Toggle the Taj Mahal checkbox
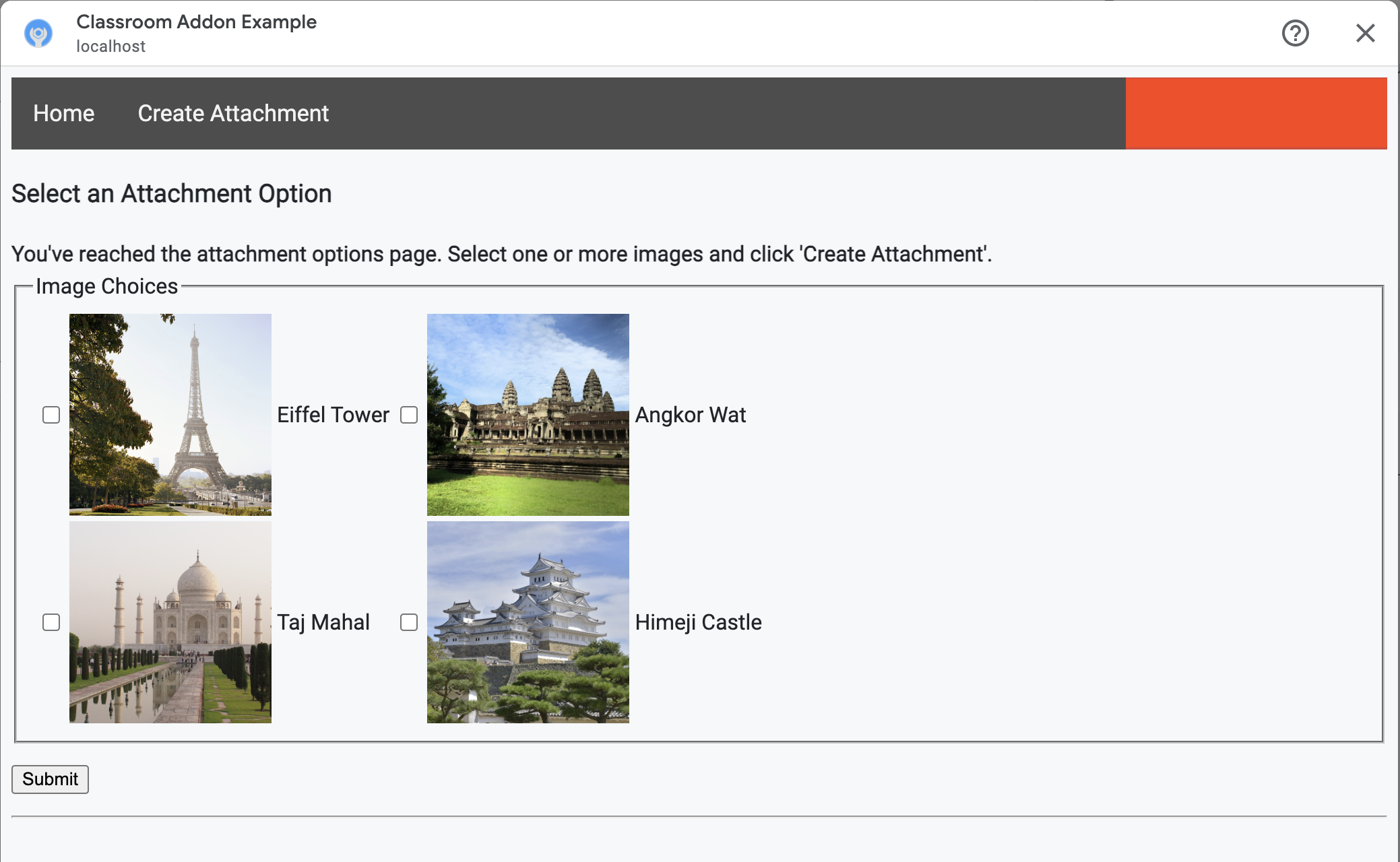The image size is (1400, 862). (51, 622)
